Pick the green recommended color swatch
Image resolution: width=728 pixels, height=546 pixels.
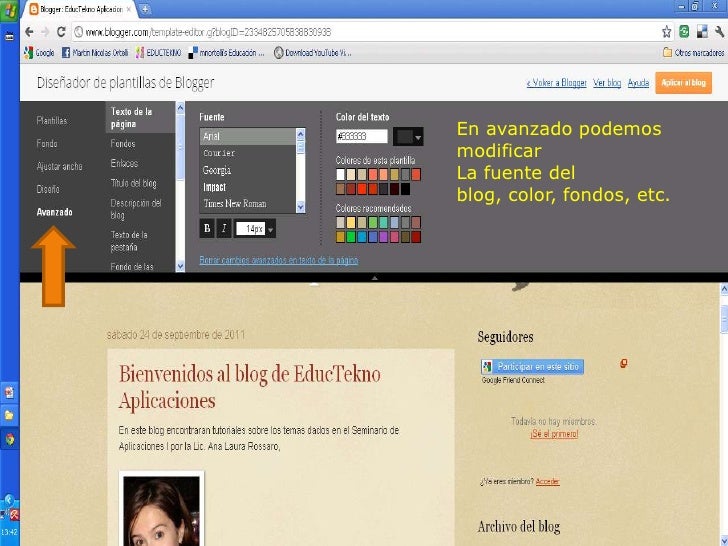353,237
